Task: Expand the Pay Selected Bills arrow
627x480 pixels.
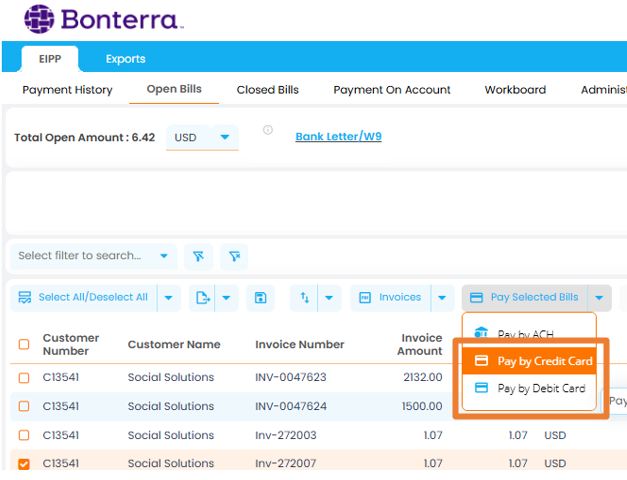Action: [x=599, y=298]
